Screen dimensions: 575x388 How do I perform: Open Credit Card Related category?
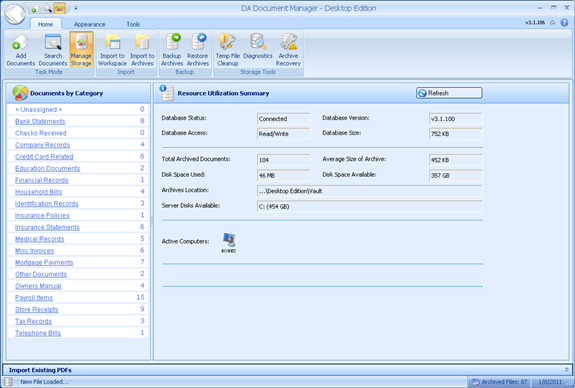pyautogui.click(x=44, y=157)
